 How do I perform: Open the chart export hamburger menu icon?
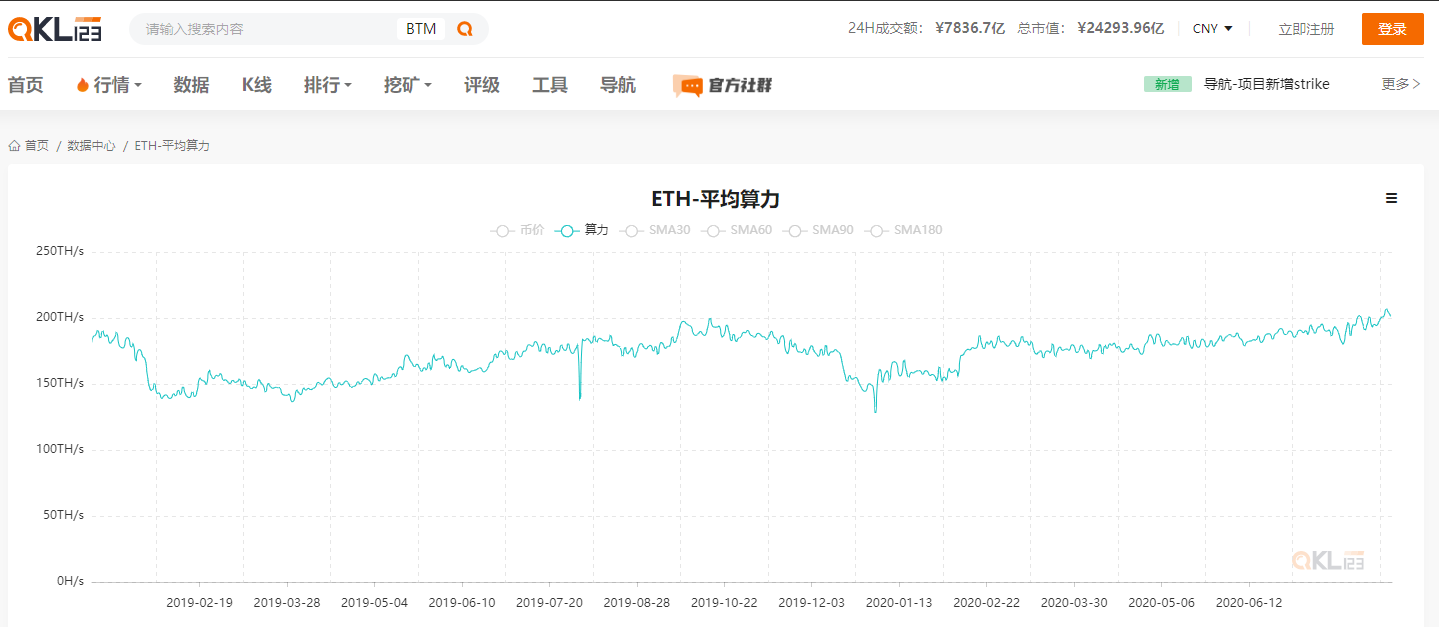coord(1391,198)
